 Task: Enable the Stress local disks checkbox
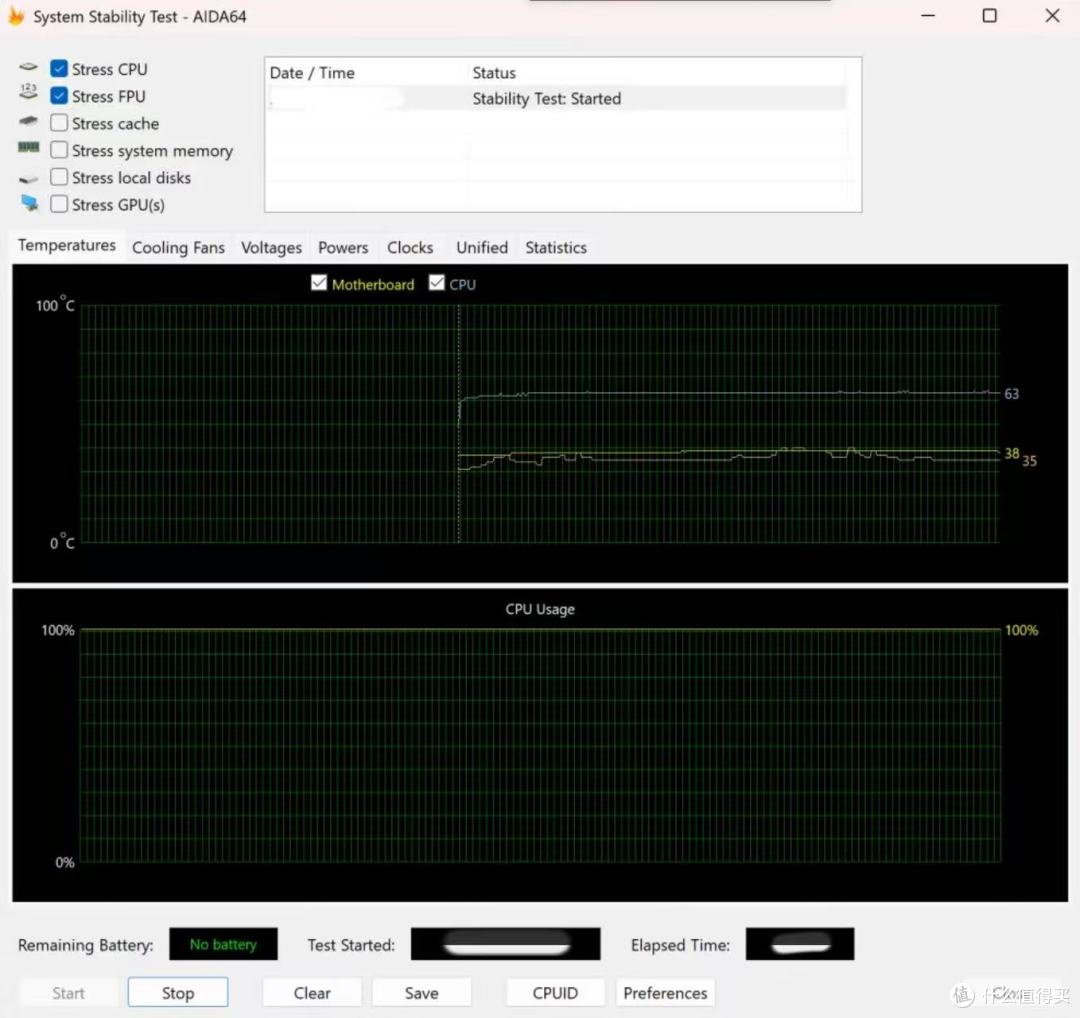(x=59, y=177)
